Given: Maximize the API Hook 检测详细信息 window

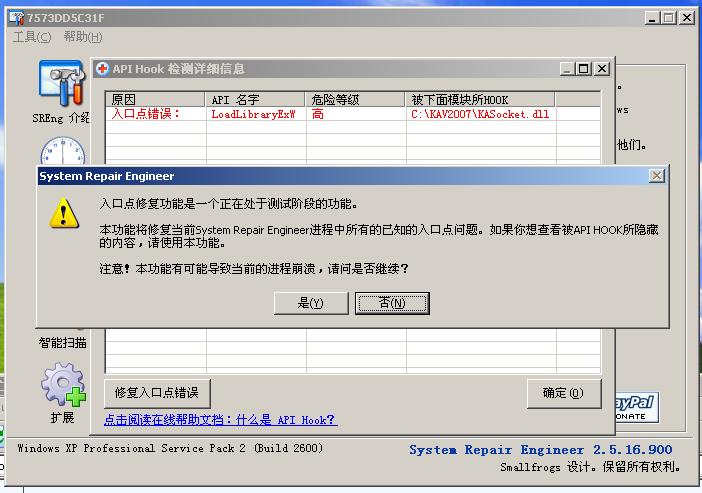Looking at the screenshot, I should [x=584, y=69].
